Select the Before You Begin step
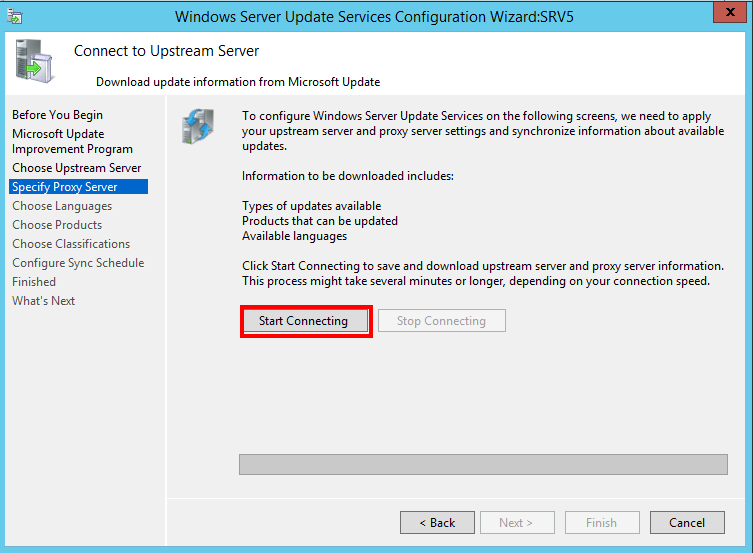753x553 pixels. tap(58, 115)
